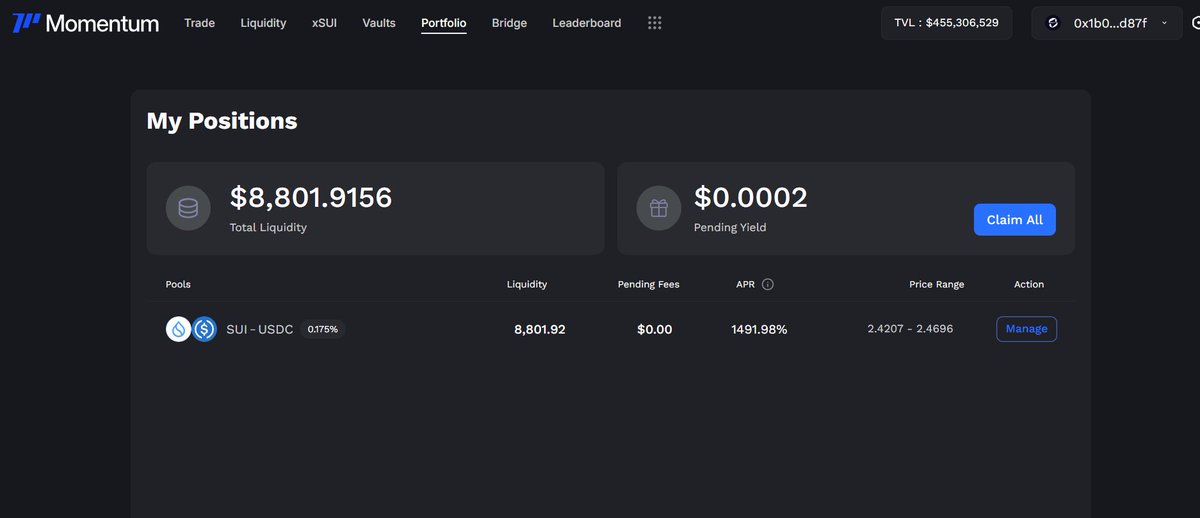This screenshot has width=1200, height=518.
Task: Click the Price Range column header
Action: coord(936,284)
